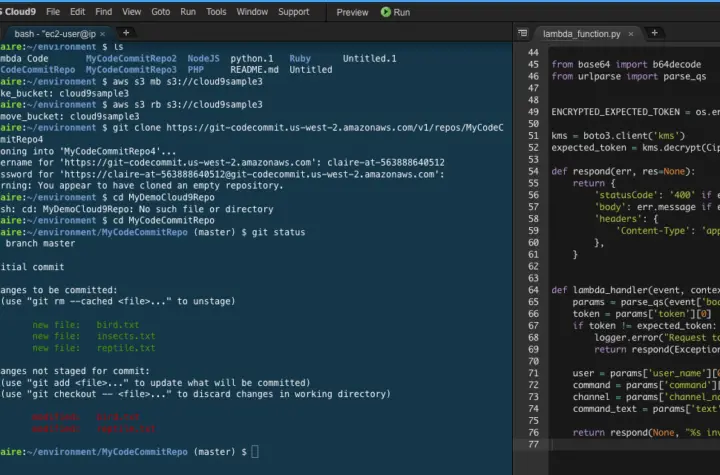Image resolution: width=720 pixels, height=475 pixels.
Task: Open the Find menu
Action: [x=103, y=12]
